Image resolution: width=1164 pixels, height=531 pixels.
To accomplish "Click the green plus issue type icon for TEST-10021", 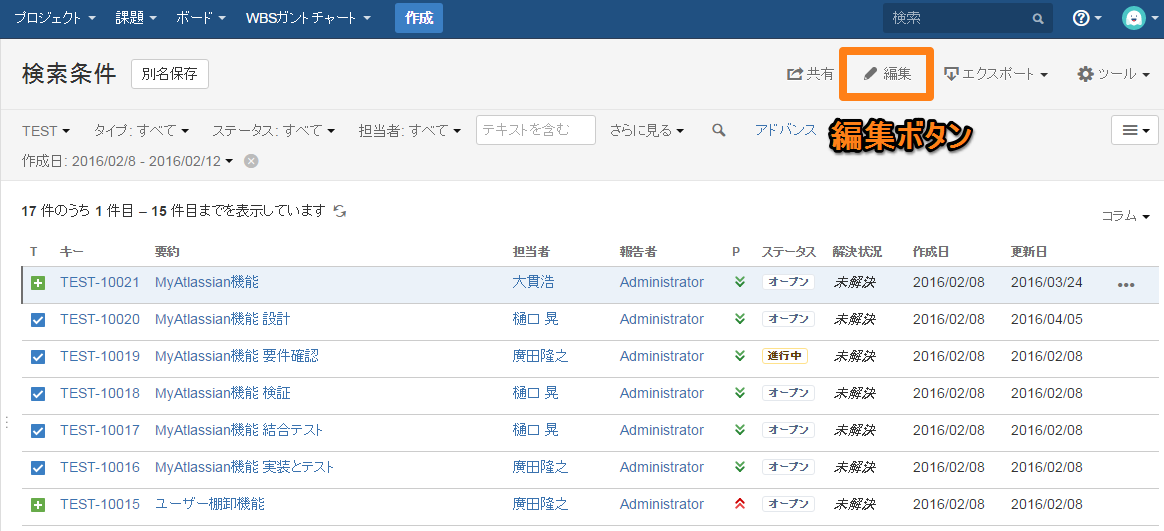I will [x=38, y=283].
